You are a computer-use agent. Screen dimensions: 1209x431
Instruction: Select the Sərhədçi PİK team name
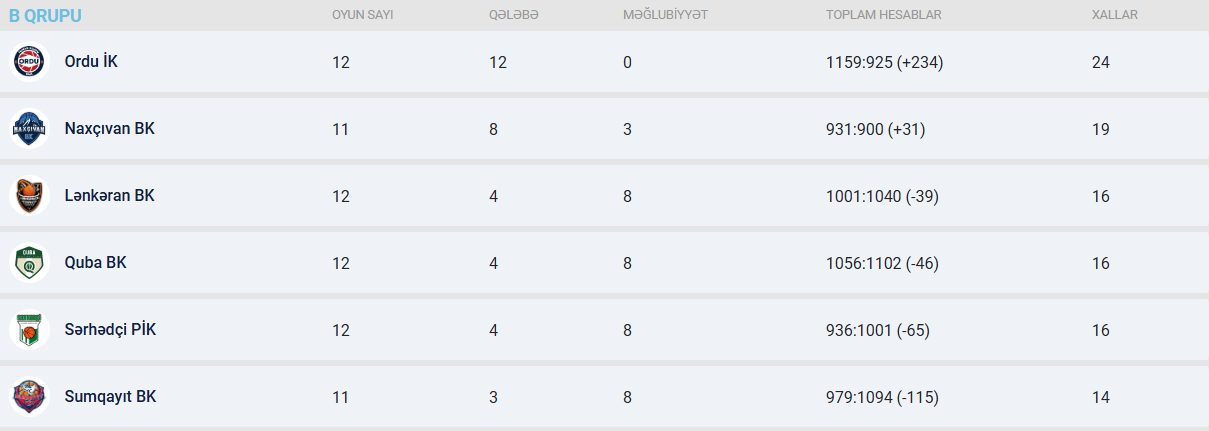(110, 330)
